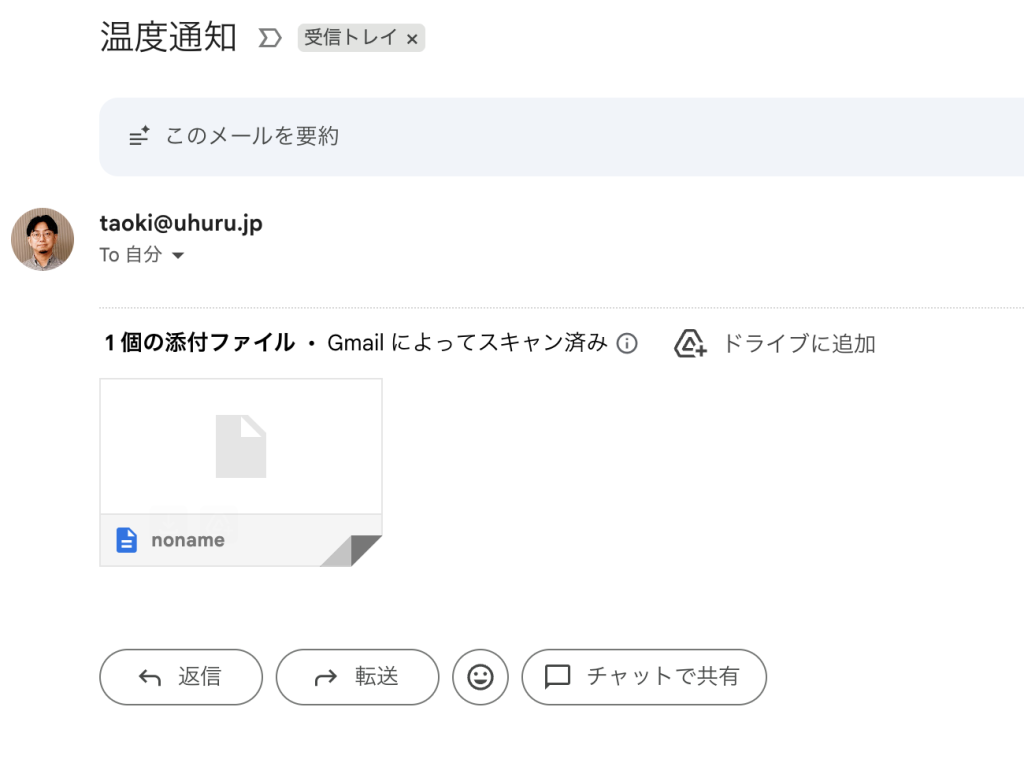Image resolution: width=1024 pixels, height=759 pixels.
Task: Click the Google Drive add icon
Action: coord(690,344)
